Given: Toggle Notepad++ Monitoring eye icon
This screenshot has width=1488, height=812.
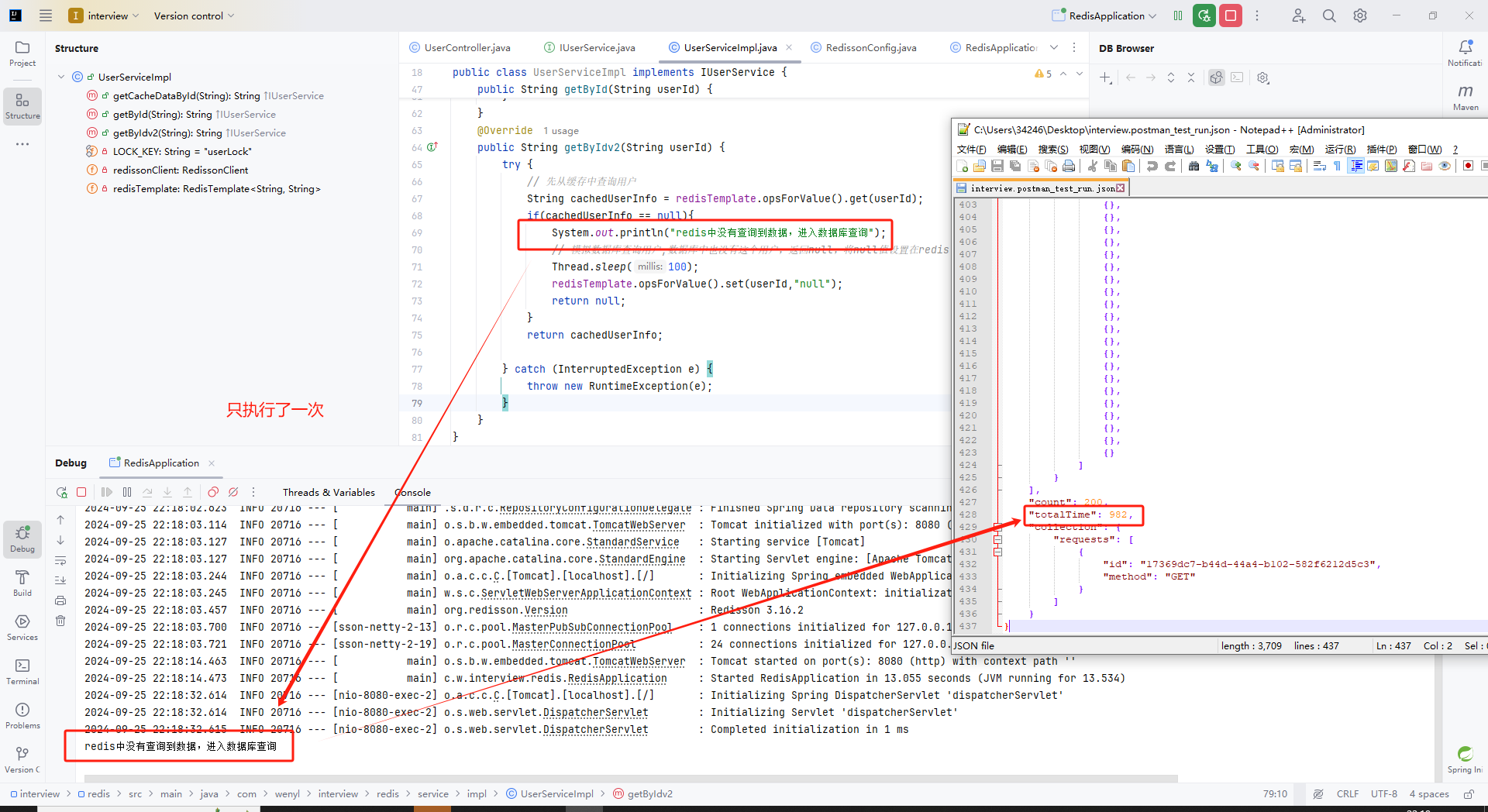Looking at the screenshot, I should [x=1445, y=166].
